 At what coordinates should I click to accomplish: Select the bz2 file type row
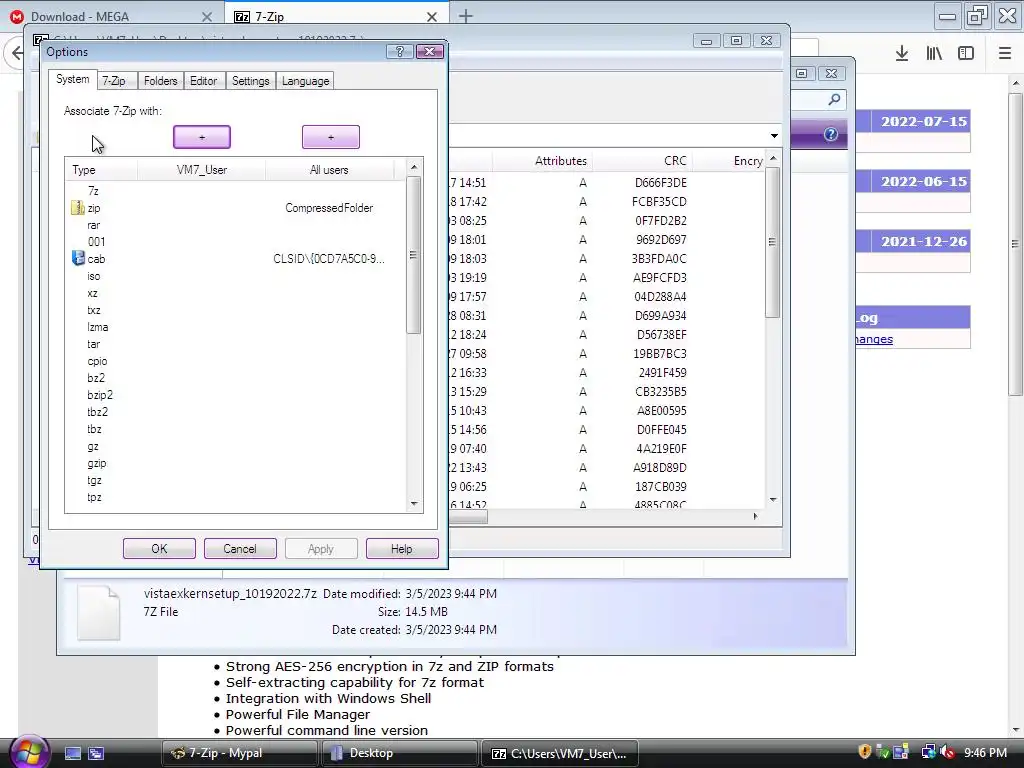coord(235,377)
